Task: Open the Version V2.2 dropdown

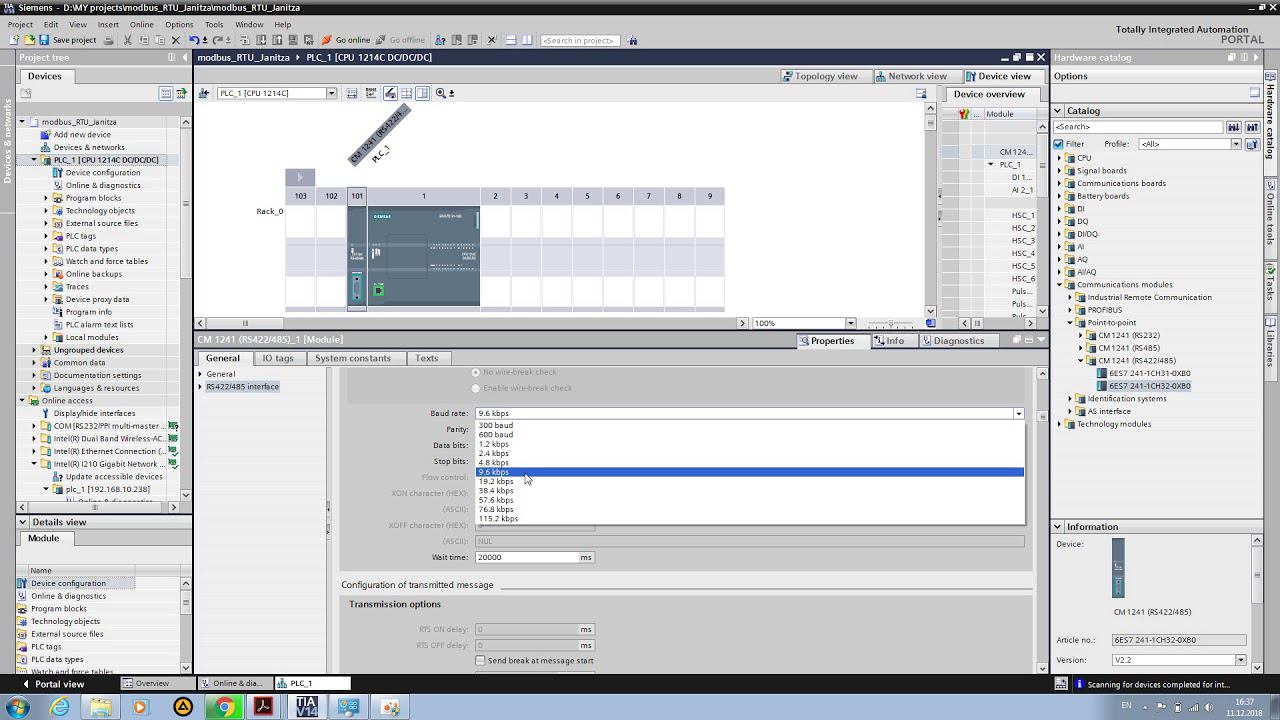Action: point(1241,660)
